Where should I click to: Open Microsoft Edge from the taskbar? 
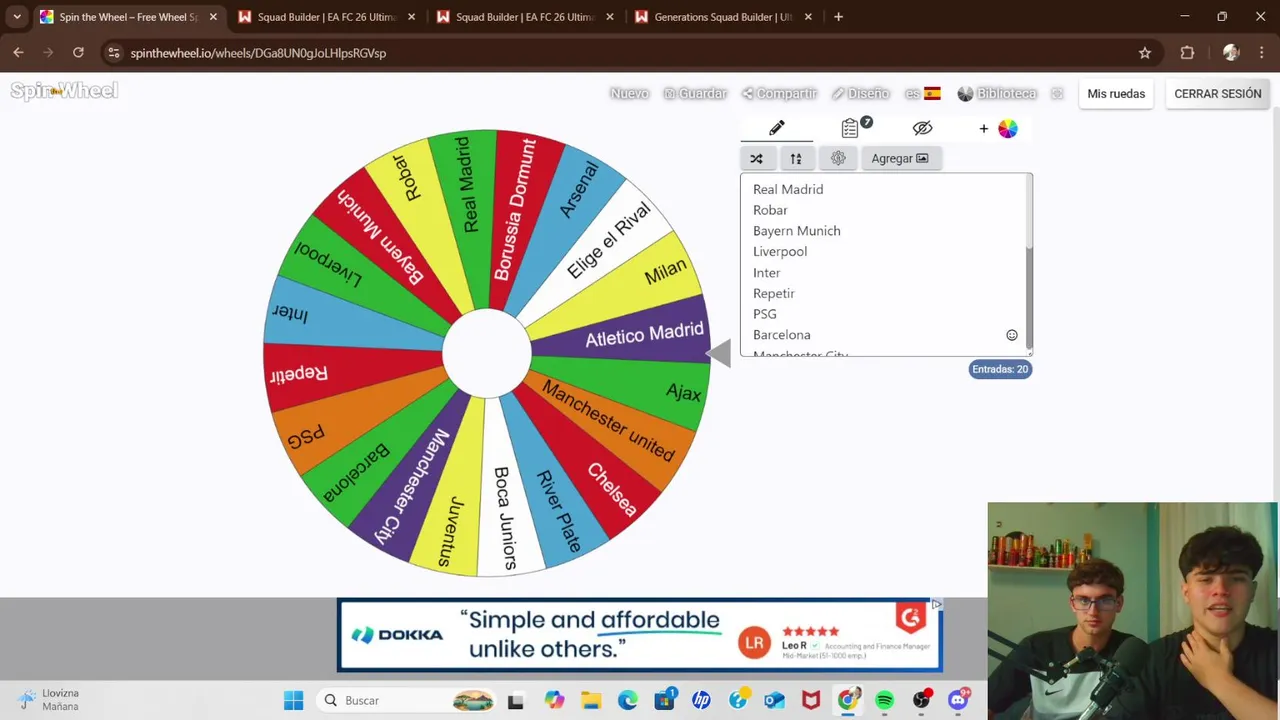[x=627, y=701]
